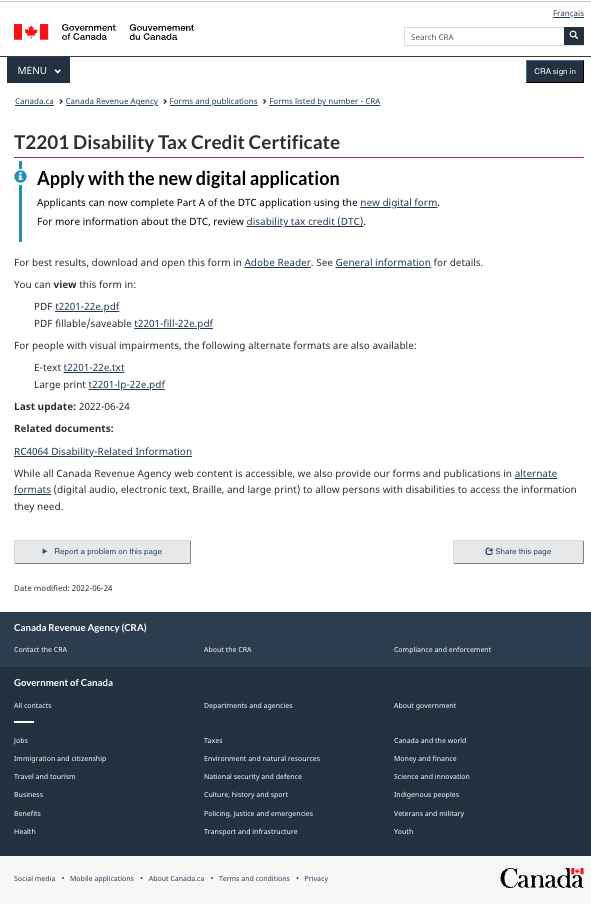This screenshot has height=904, width=591.
Task: Open CRA sign in
Action: 555,71
